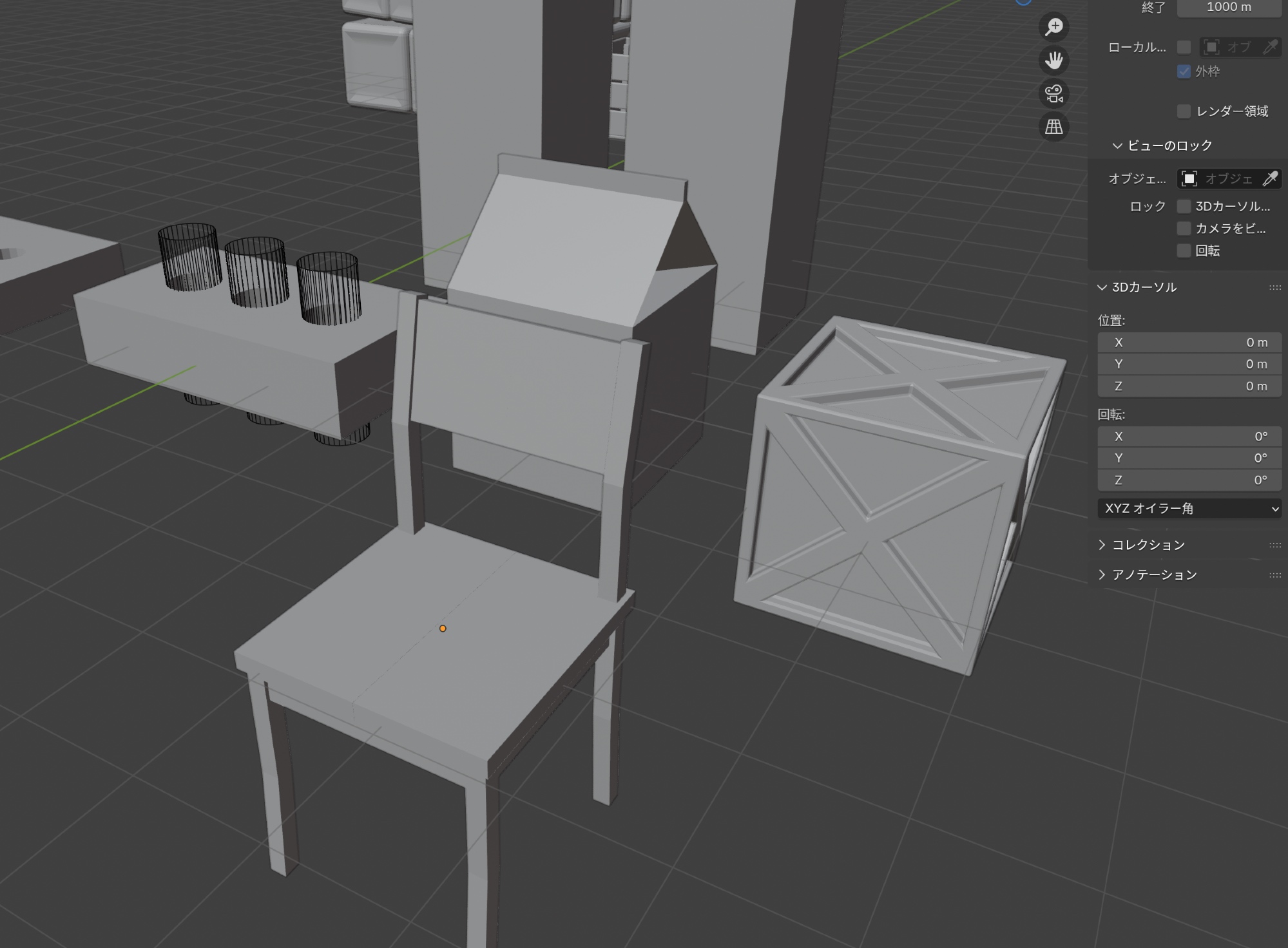
Task: Click the zoom view magnifier icon
Action: (1054, 27)
